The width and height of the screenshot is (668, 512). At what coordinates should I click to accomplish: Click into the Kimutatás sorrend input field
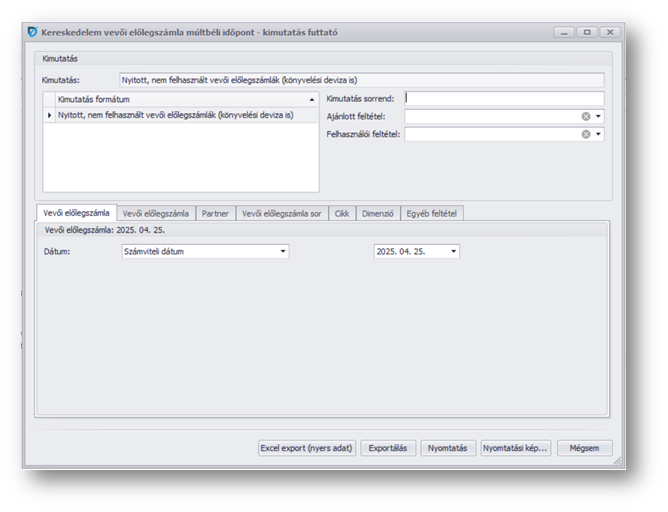click(x=503, y=99)
